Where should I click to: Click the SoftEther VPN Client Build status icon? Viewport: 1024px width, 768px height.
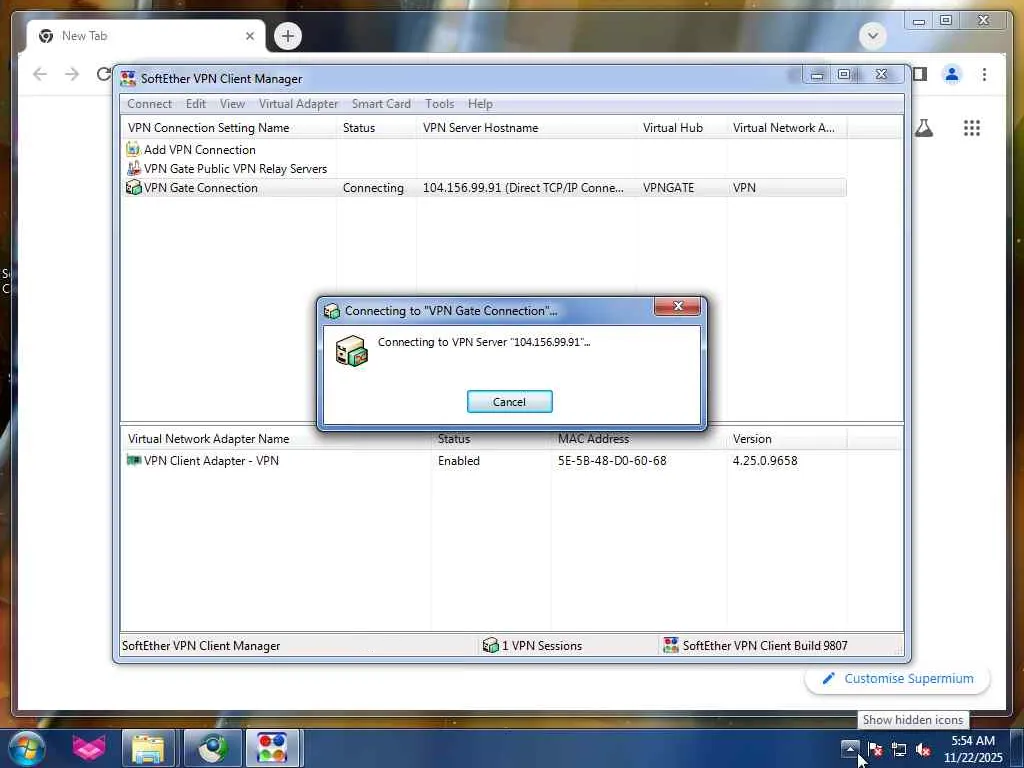pos(671,645)
